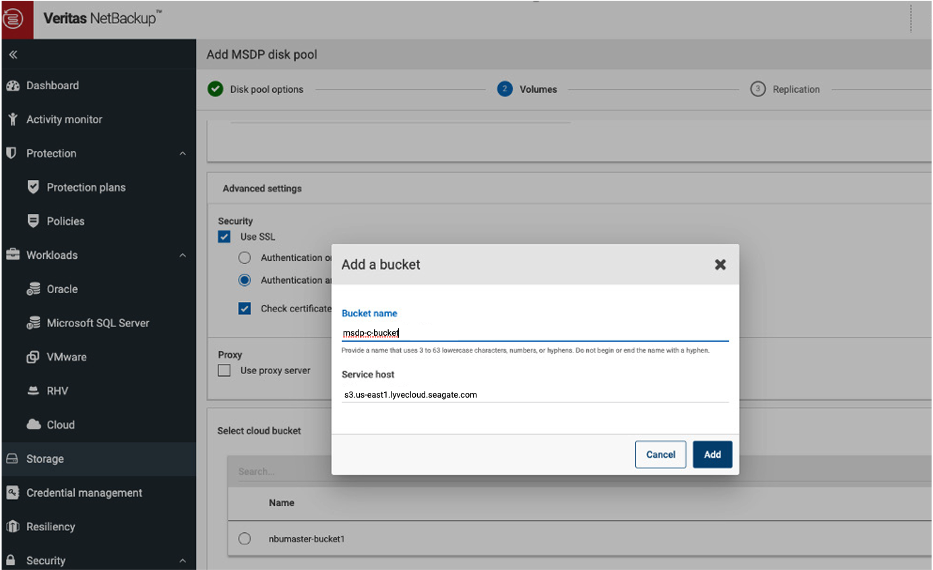Click the Oracle database icon
Screen dimensions: 933x570
pyautogui.click(x=33, y=289)
